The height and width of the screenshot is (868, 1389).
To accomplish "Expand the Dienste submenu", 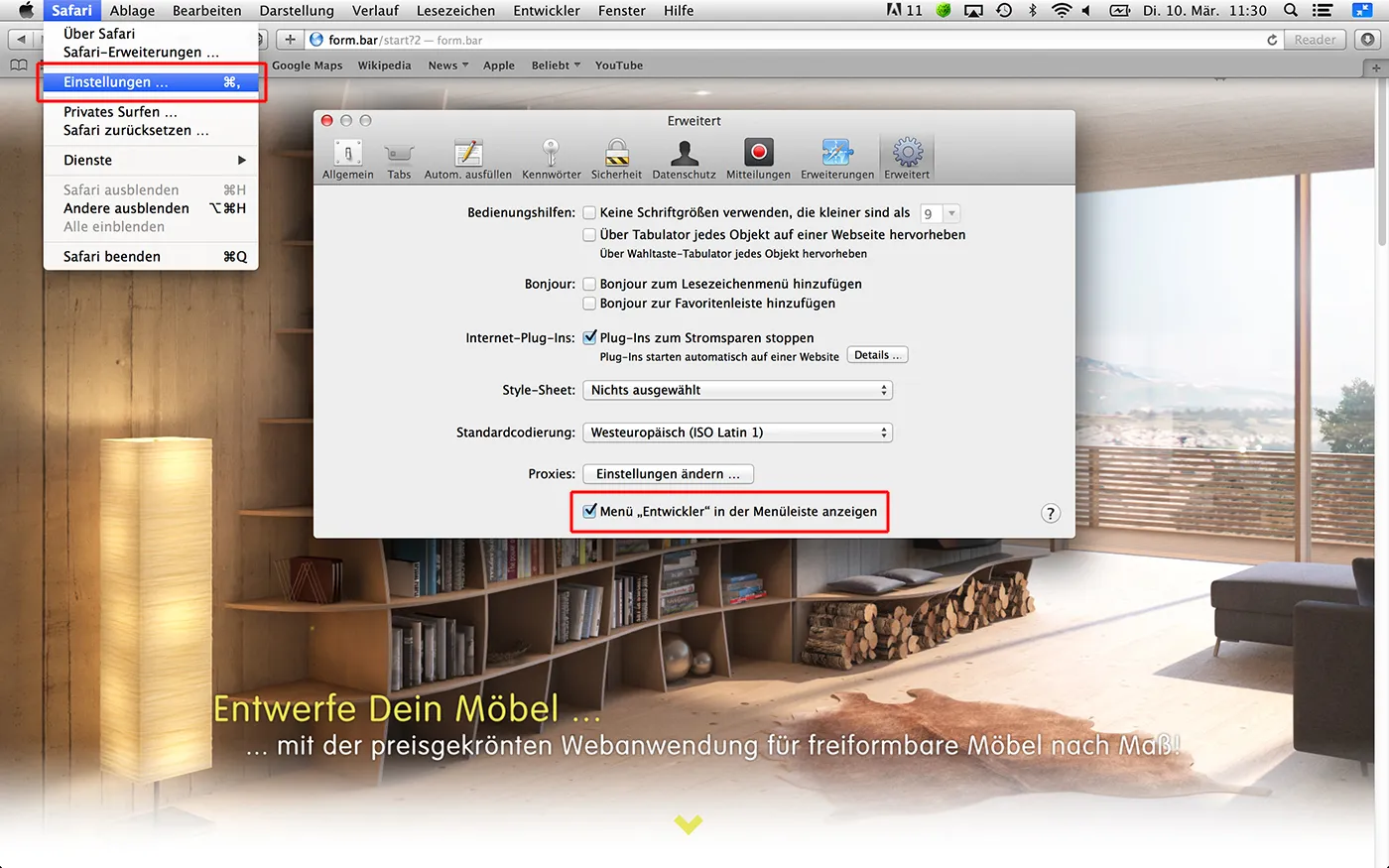I will point(151,160).
